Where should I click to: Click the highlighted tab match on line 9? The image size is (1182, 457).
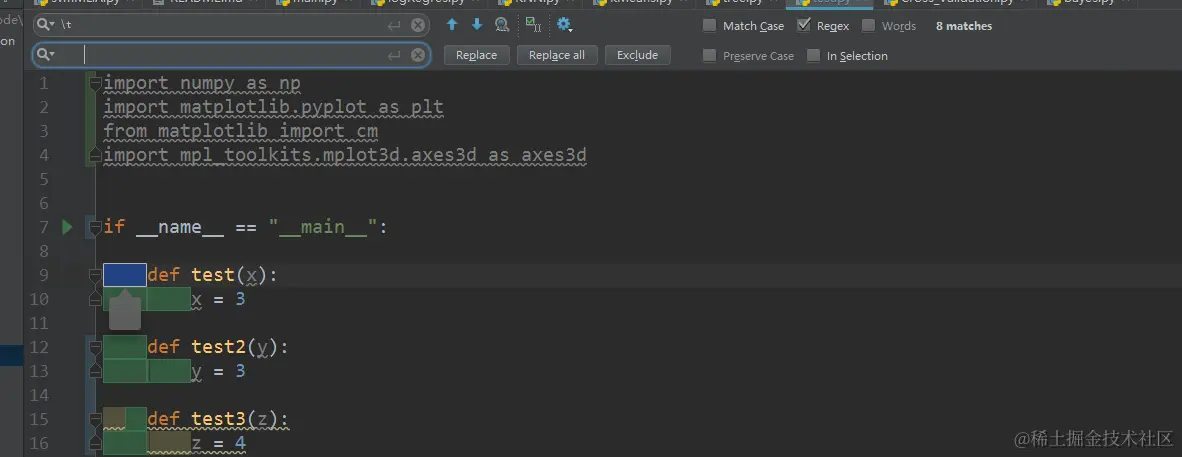point(124,275)
